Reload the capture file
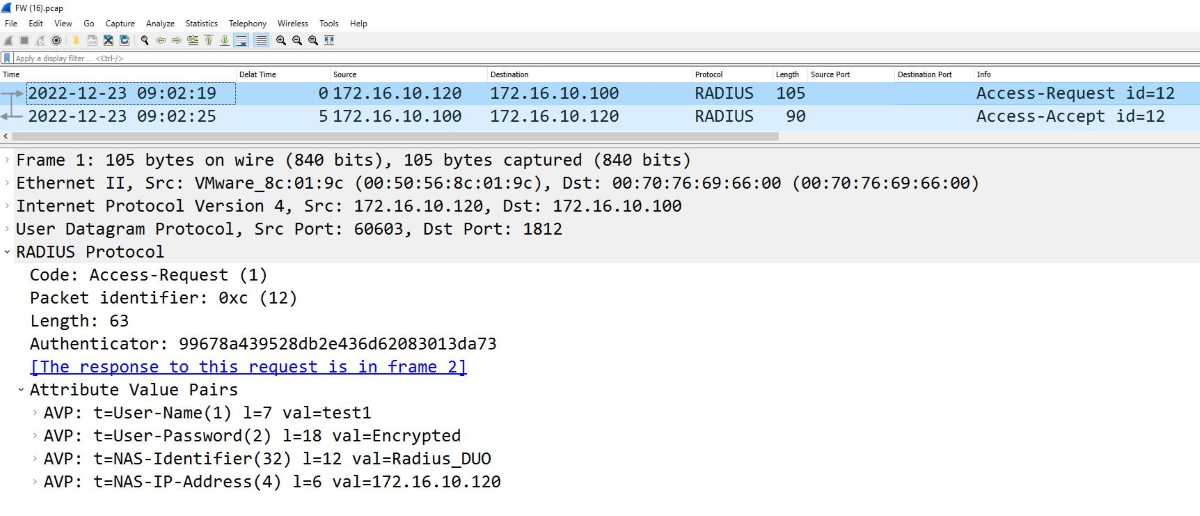 pyautogui.click(x=124, y=40)
